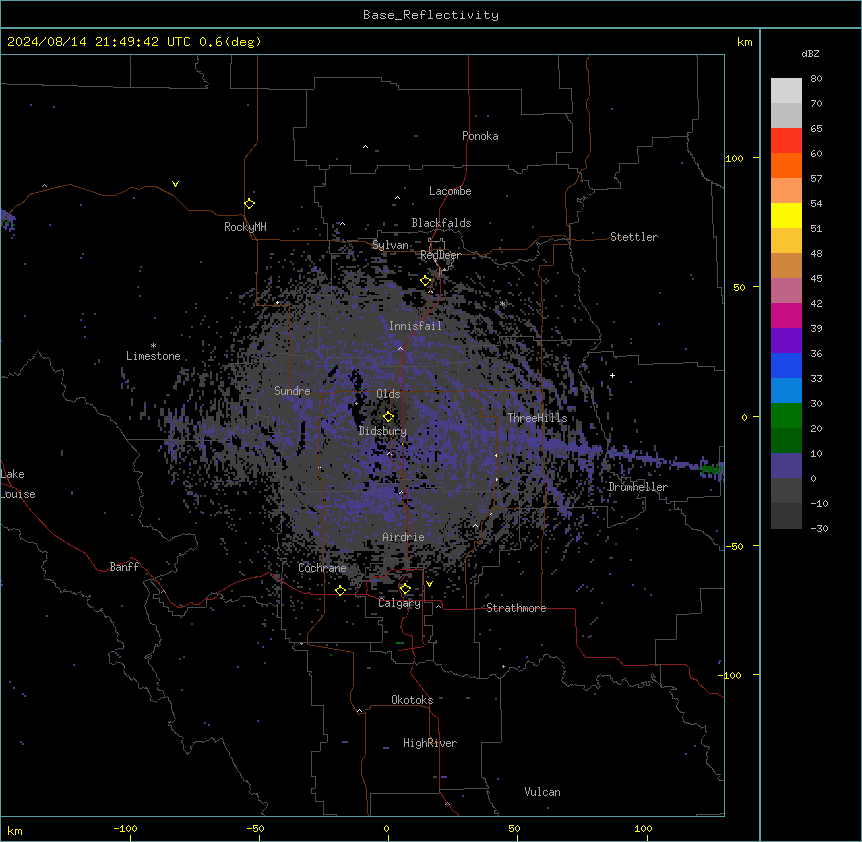Viewport: 862px width, 842px height.
Task: Click the -30 value in the dBZ legend
Action: tap(819, 528)
